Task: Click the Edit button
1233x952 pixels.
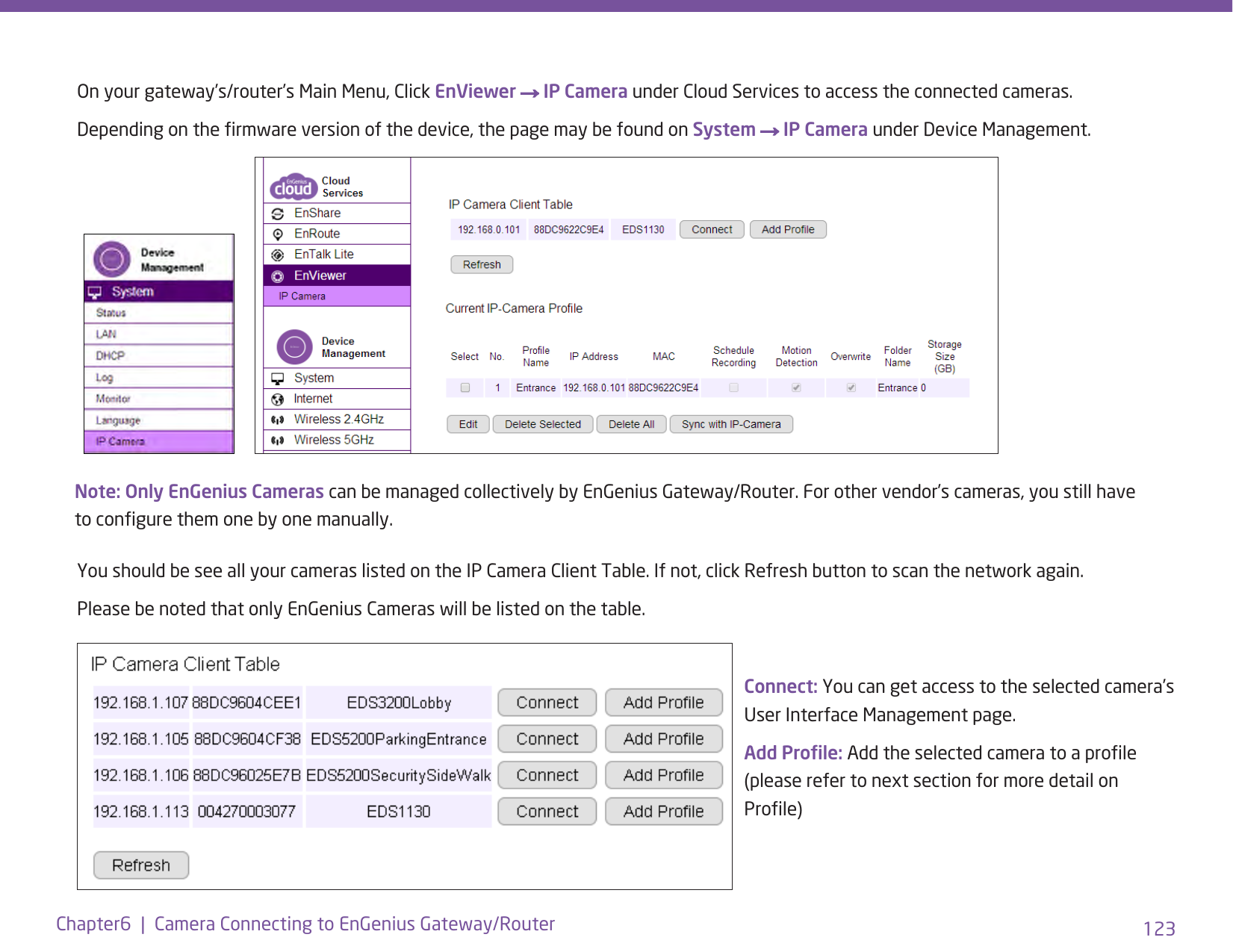Action: pos(468,425)
